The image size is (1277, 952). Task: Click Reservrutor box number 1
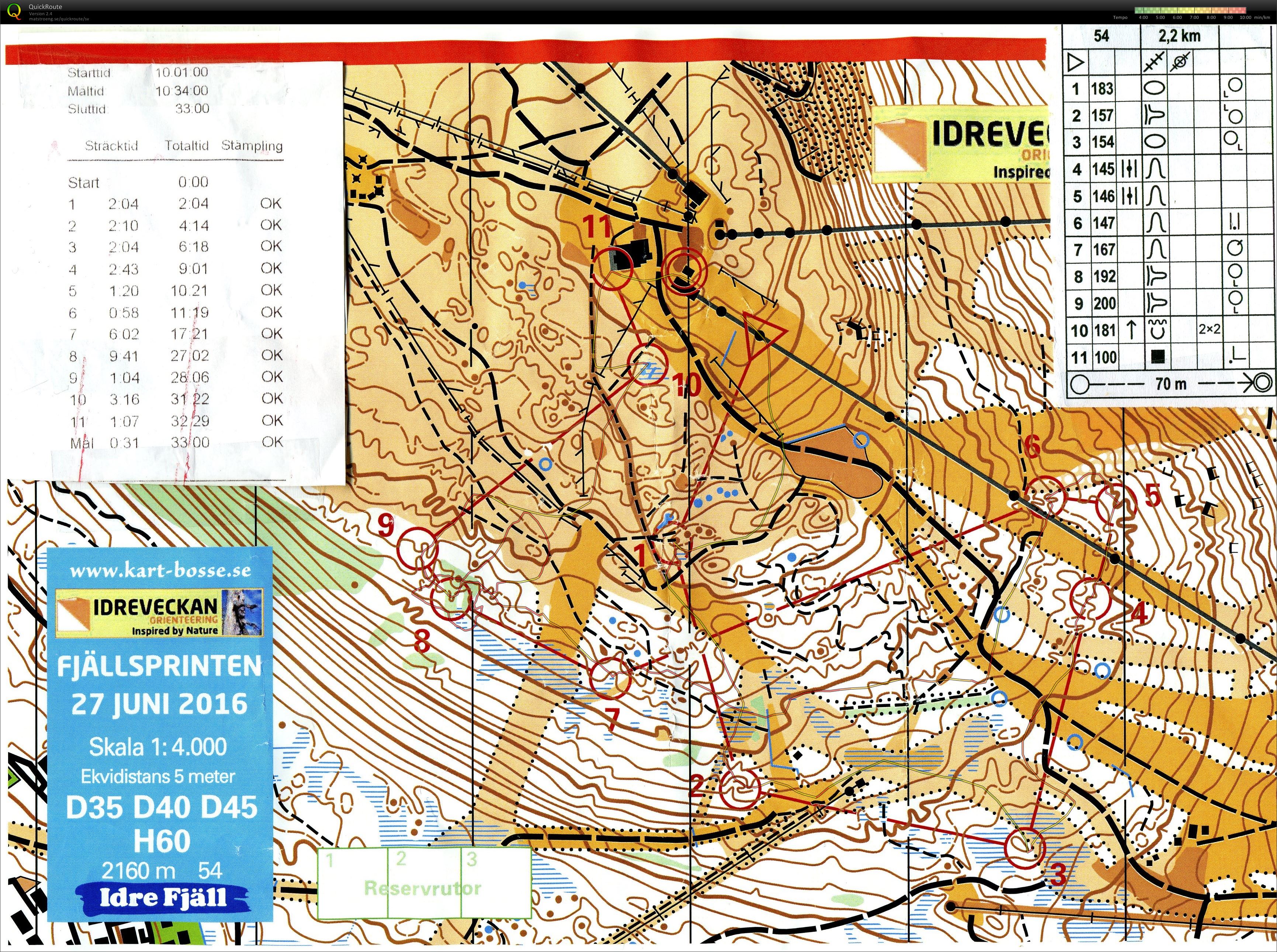click(x=353, y=883)
